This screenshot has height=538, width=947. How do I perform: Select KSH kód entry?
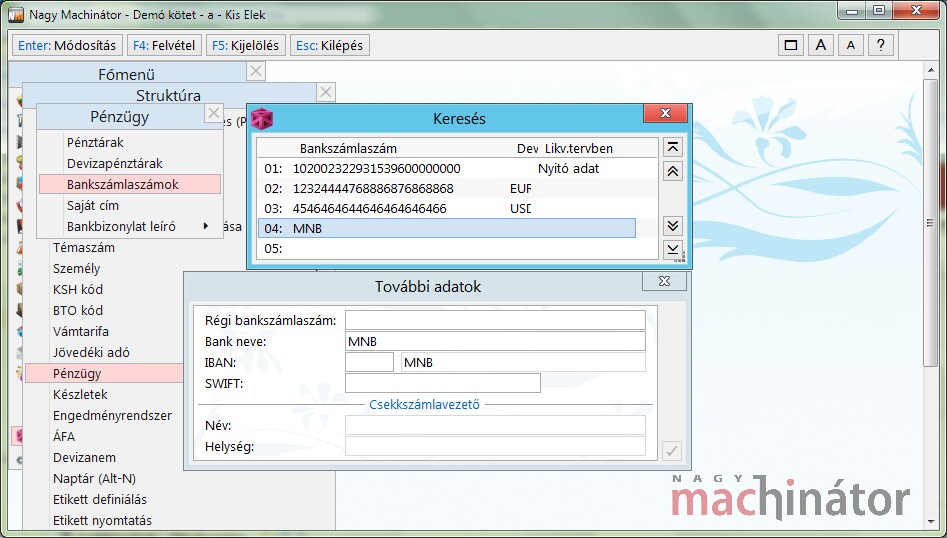point(78,290)
